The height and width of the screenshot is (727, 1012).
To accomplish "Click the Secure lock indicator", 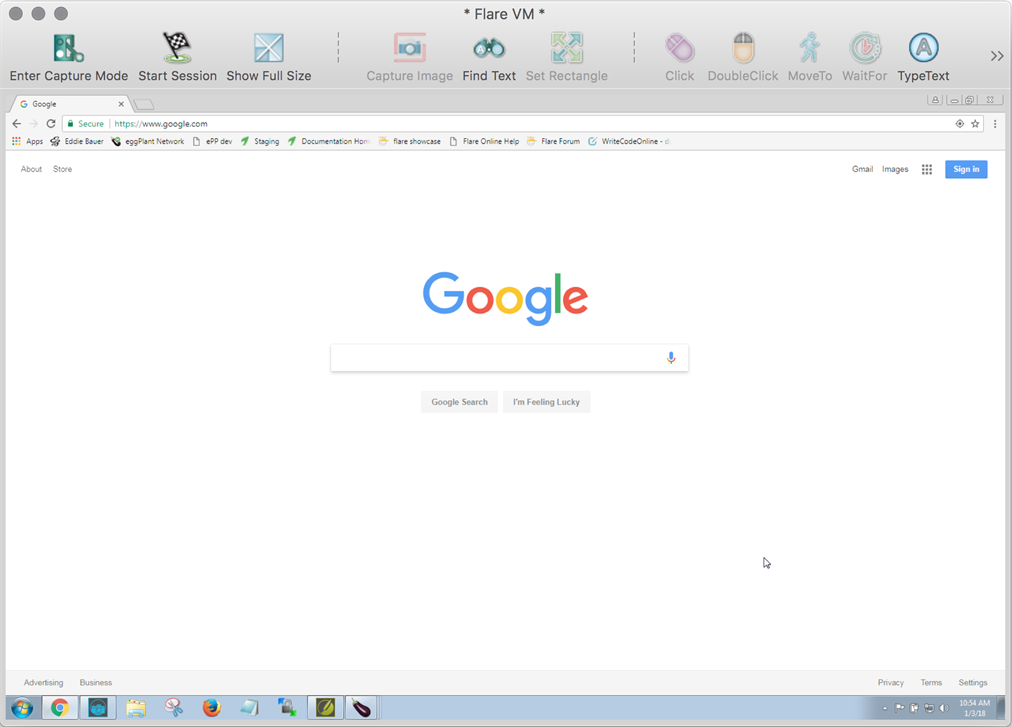I will [x=86, y=123].
